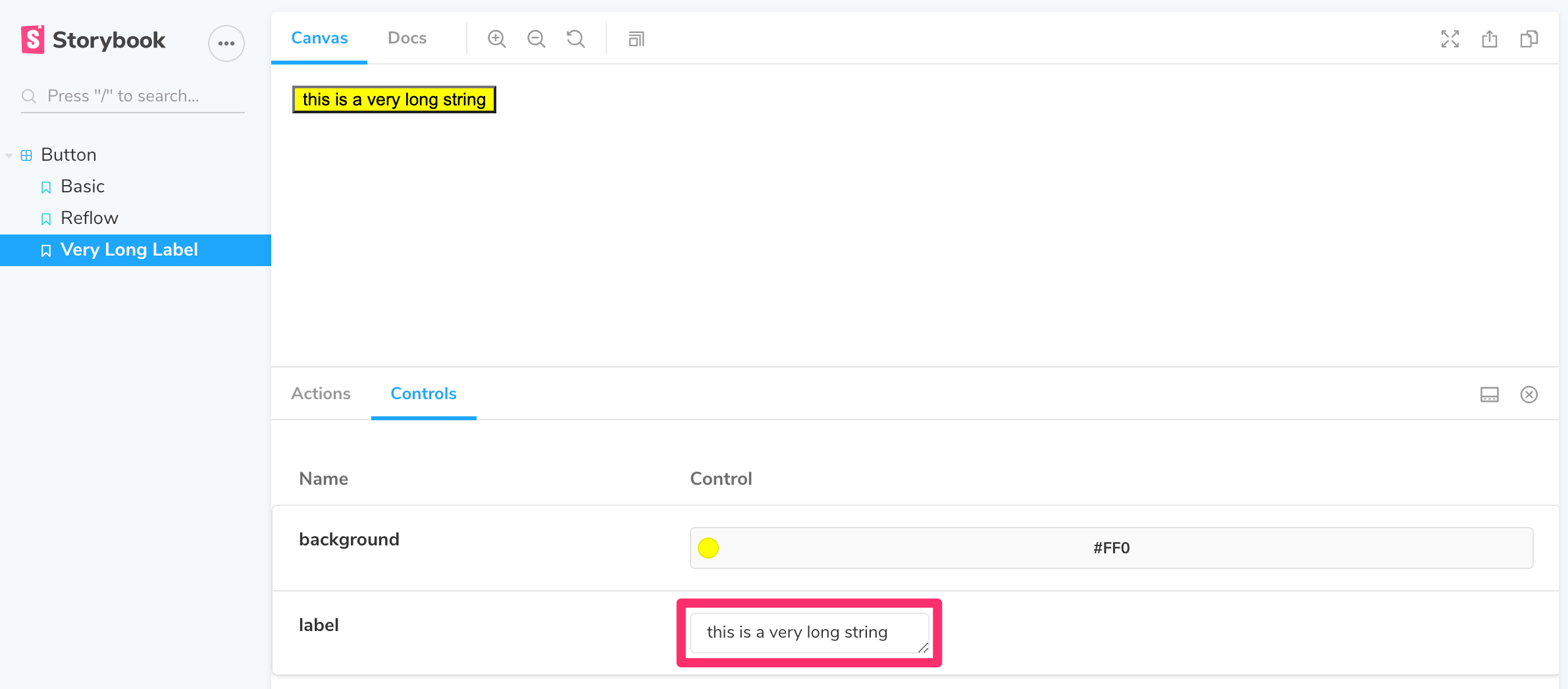Select the Very Long Label story

click(x=129, y=250)
